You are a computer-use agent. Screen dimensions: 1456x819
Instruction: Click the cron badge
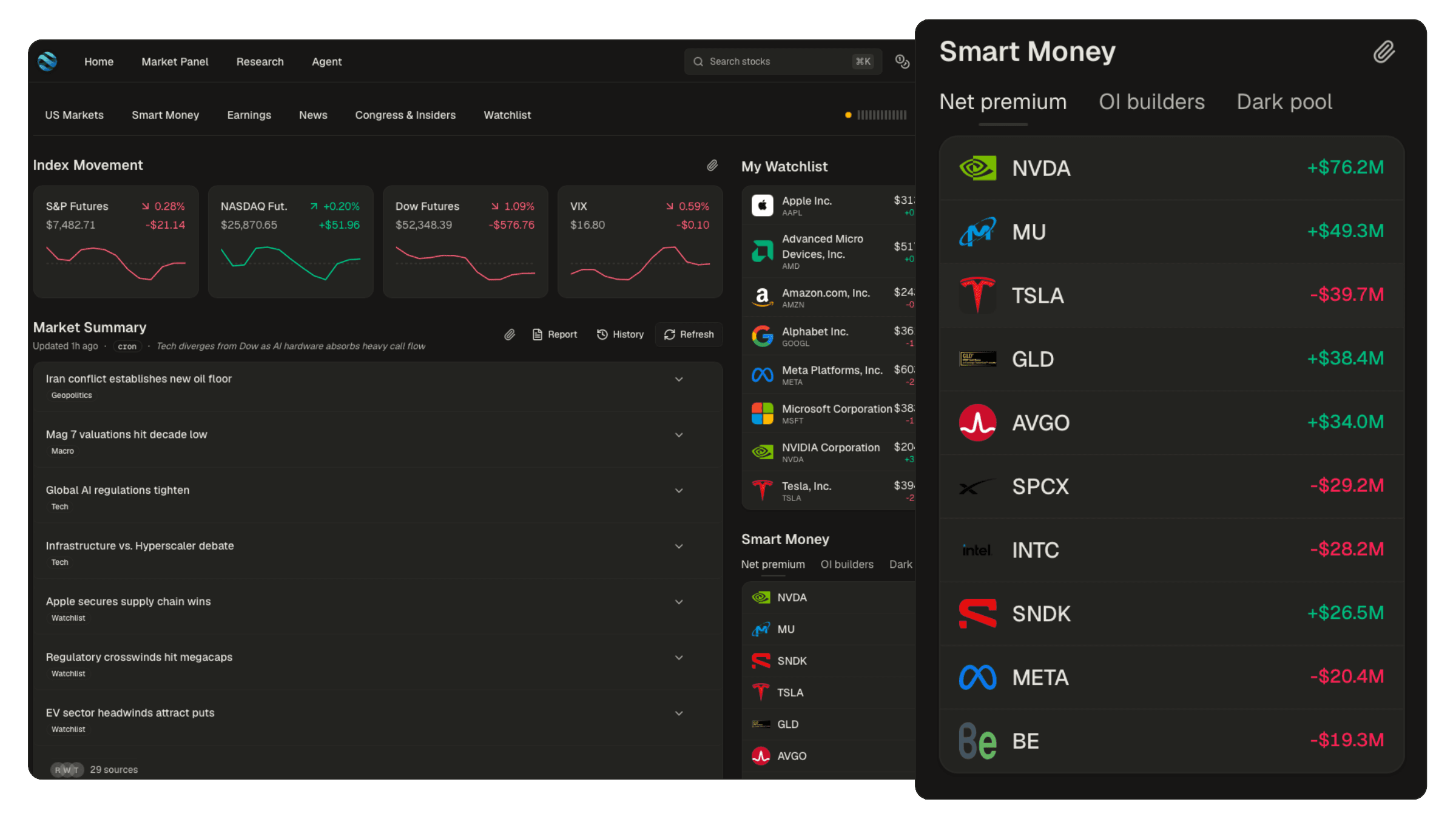(127, 346)
